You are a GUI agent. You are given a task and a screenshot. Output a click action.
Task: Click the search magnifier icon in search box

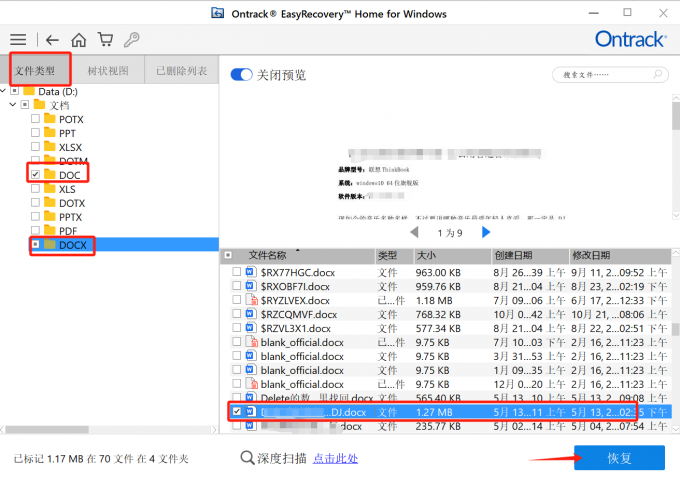(x=657, y=74)
